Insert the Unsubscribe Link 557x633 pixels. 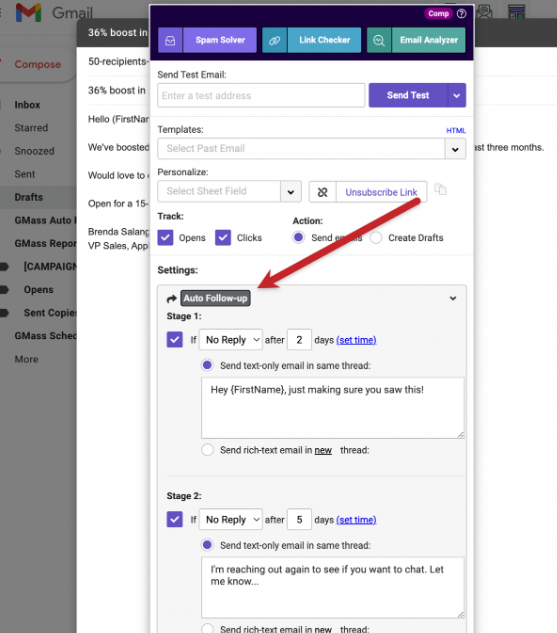[381, 192]
